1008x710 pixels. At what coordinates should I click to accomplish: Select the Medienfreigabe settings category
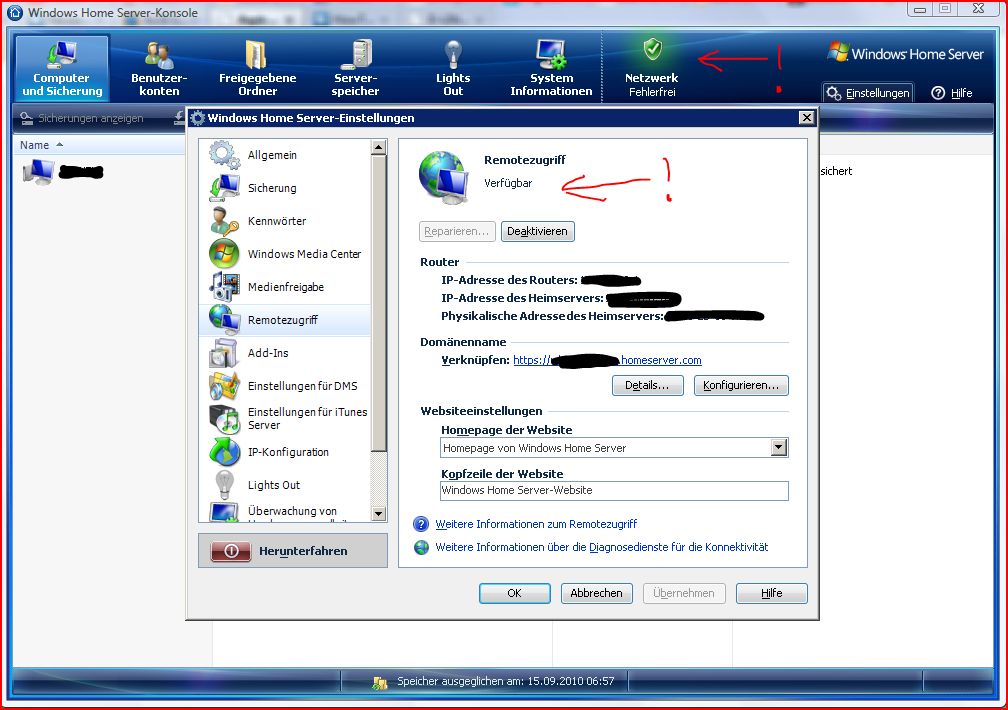[x=285, y=287]
